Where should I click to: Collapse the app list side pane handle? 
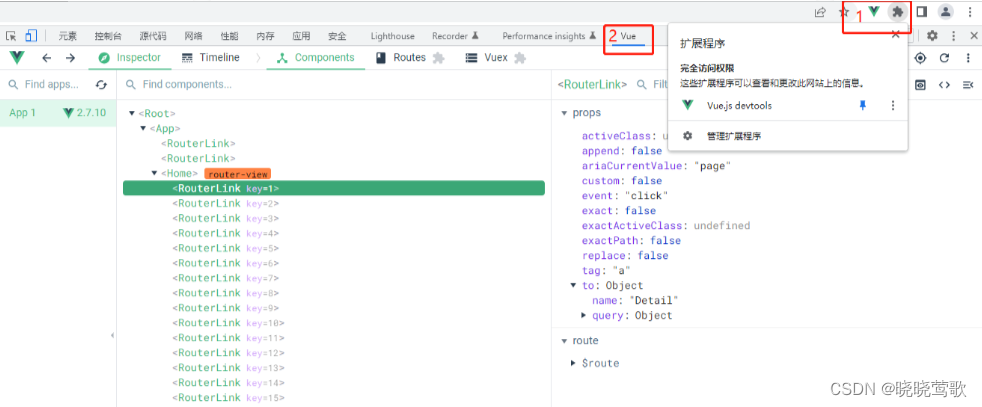(113, 336)
